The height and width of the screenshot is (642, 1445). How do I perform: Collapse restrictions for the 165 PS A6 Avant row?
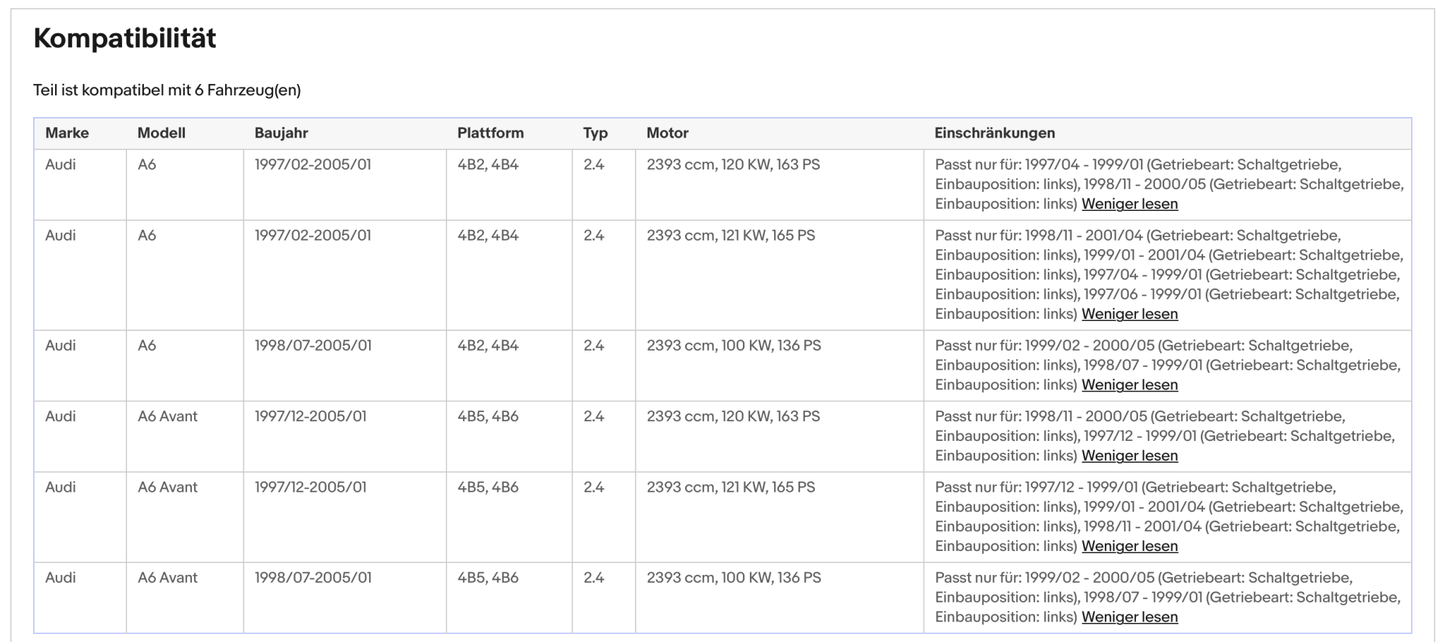[1129, 545]
